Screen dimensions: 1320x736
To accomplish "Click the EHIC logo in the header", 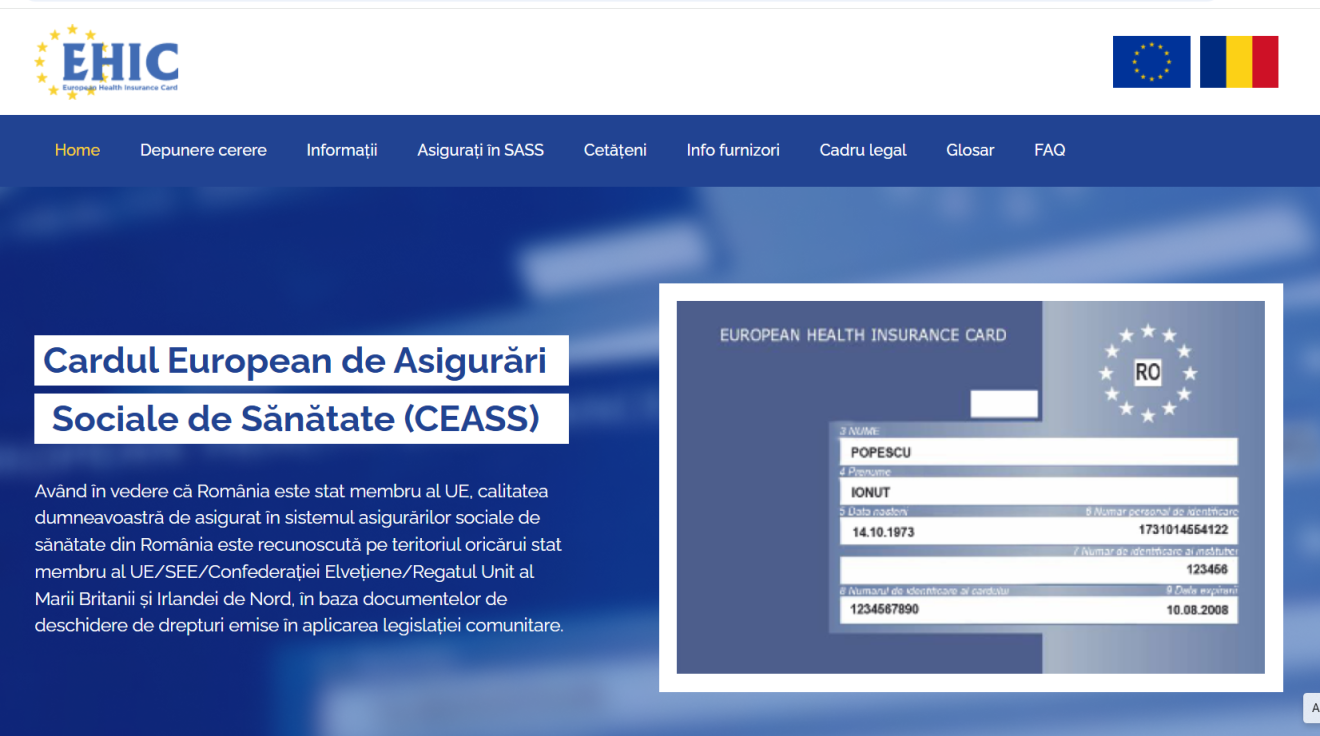I will click(x=106, y=62).
